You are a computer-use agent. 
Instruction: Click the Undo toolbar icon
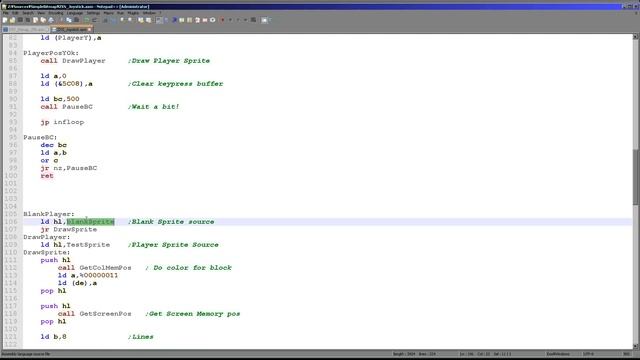(x=87, y=20)
